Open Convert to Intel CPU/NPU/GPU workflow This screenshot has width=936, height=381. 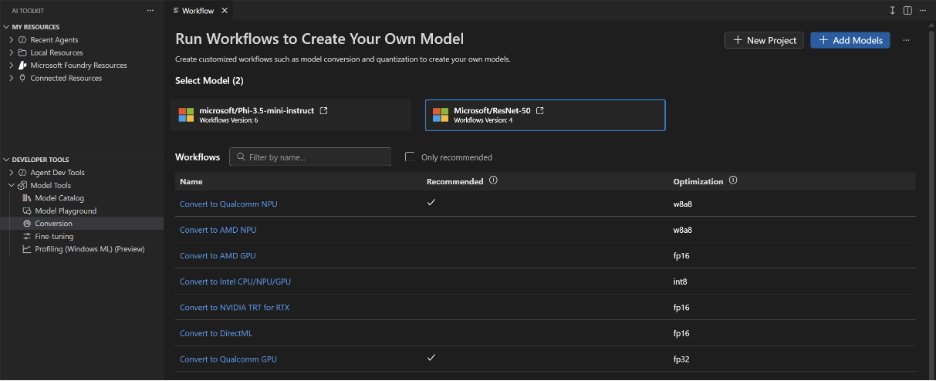click(x=235, y=281)
